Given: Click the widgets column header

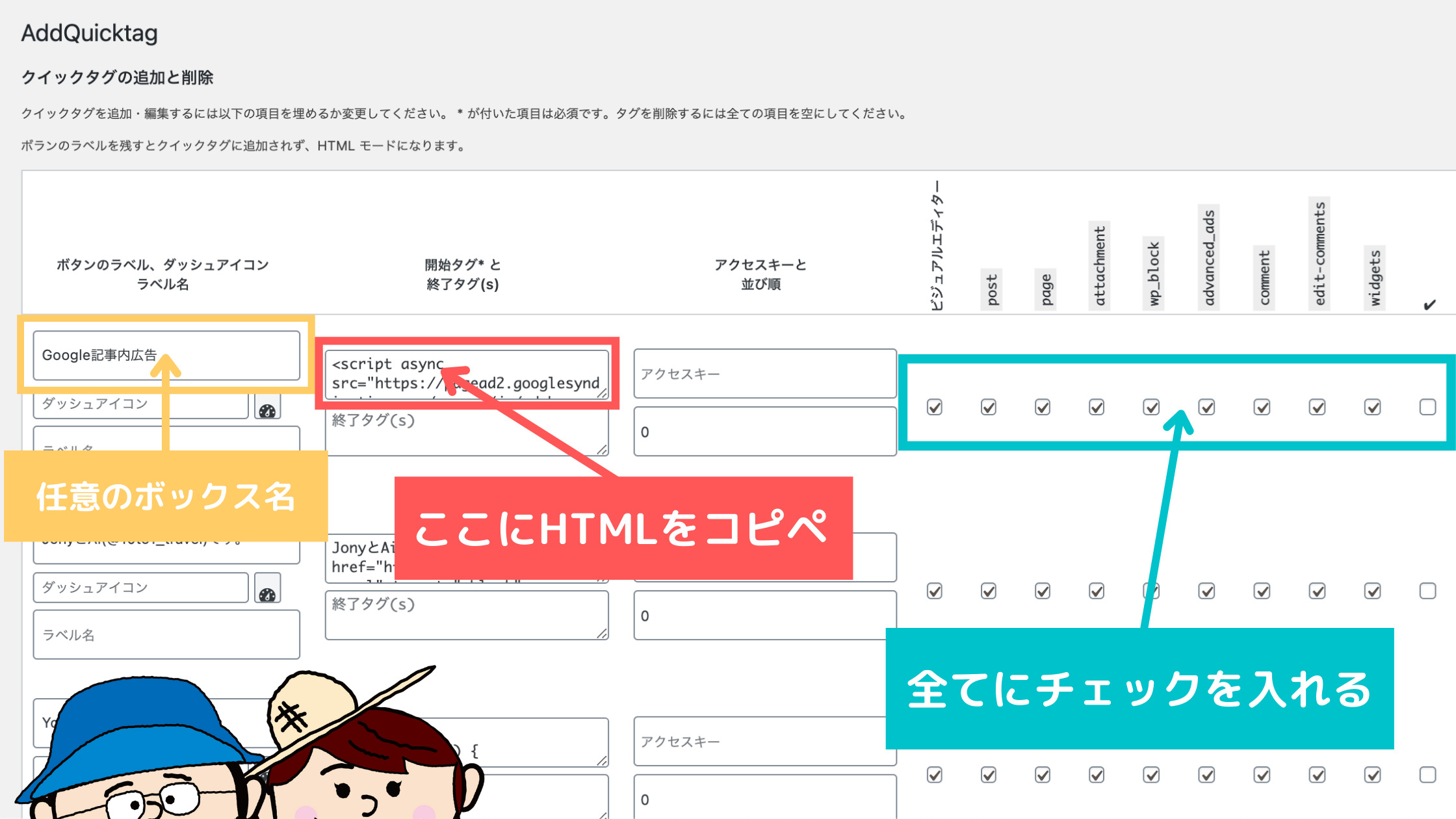Looking at the screenshot, I should [1375, 278].
